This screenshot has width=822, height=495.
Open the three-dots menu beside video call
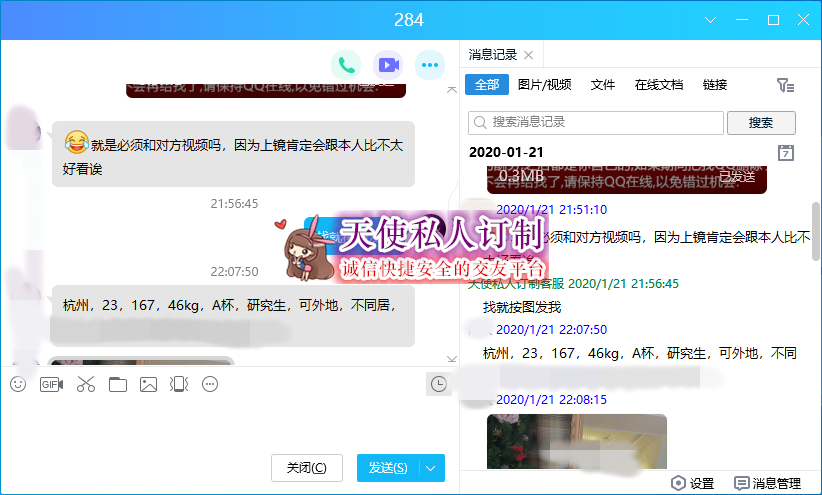[430, 66]
